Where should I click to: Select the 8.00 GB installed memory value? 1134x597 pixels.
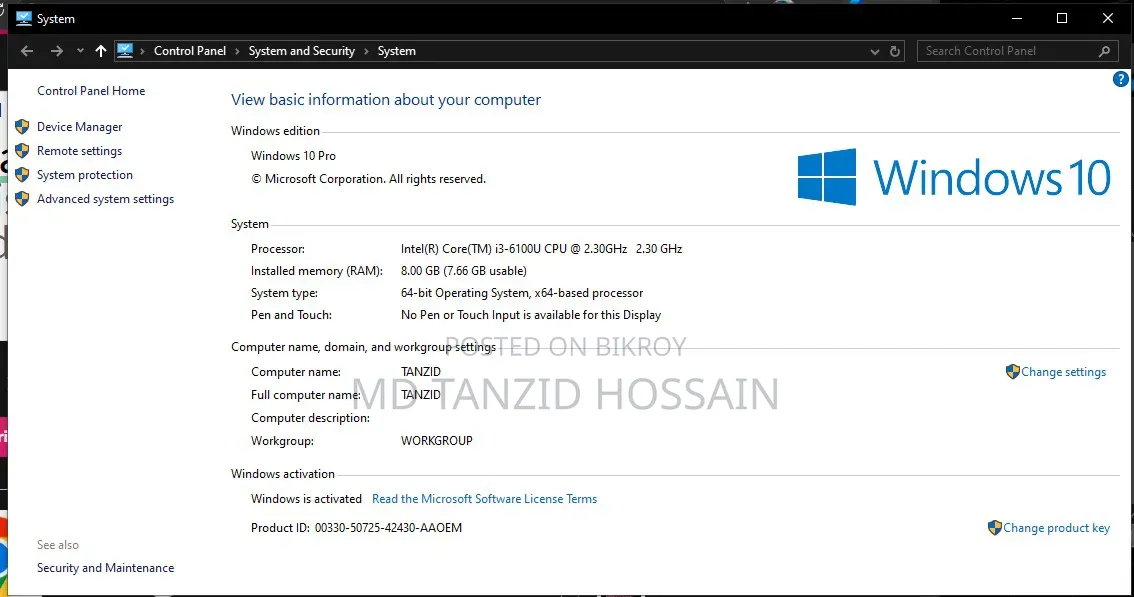click(x=464, y=271)
